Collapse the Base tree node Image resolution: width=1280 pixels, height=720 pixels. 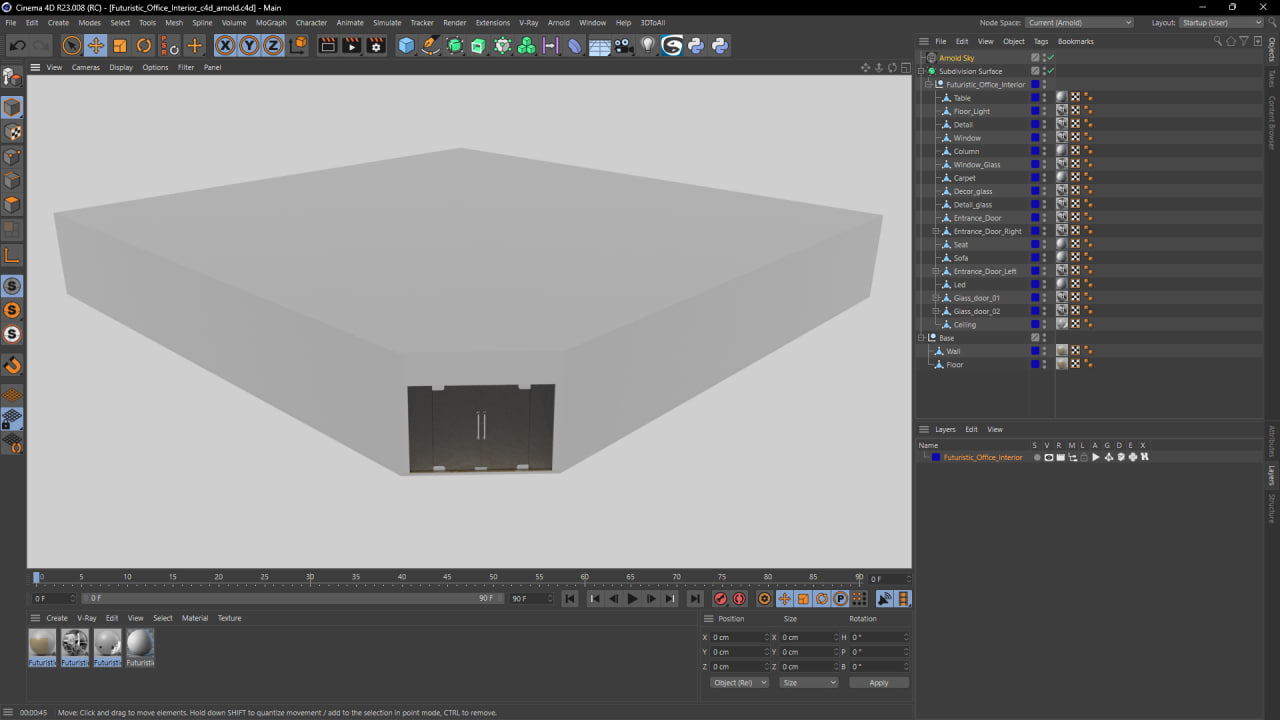pos(921,338)
